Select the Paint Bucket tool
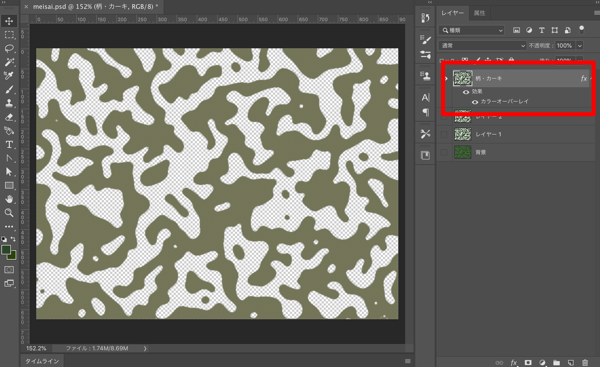Viewport: 600px width, 367px height. [9, 131]
